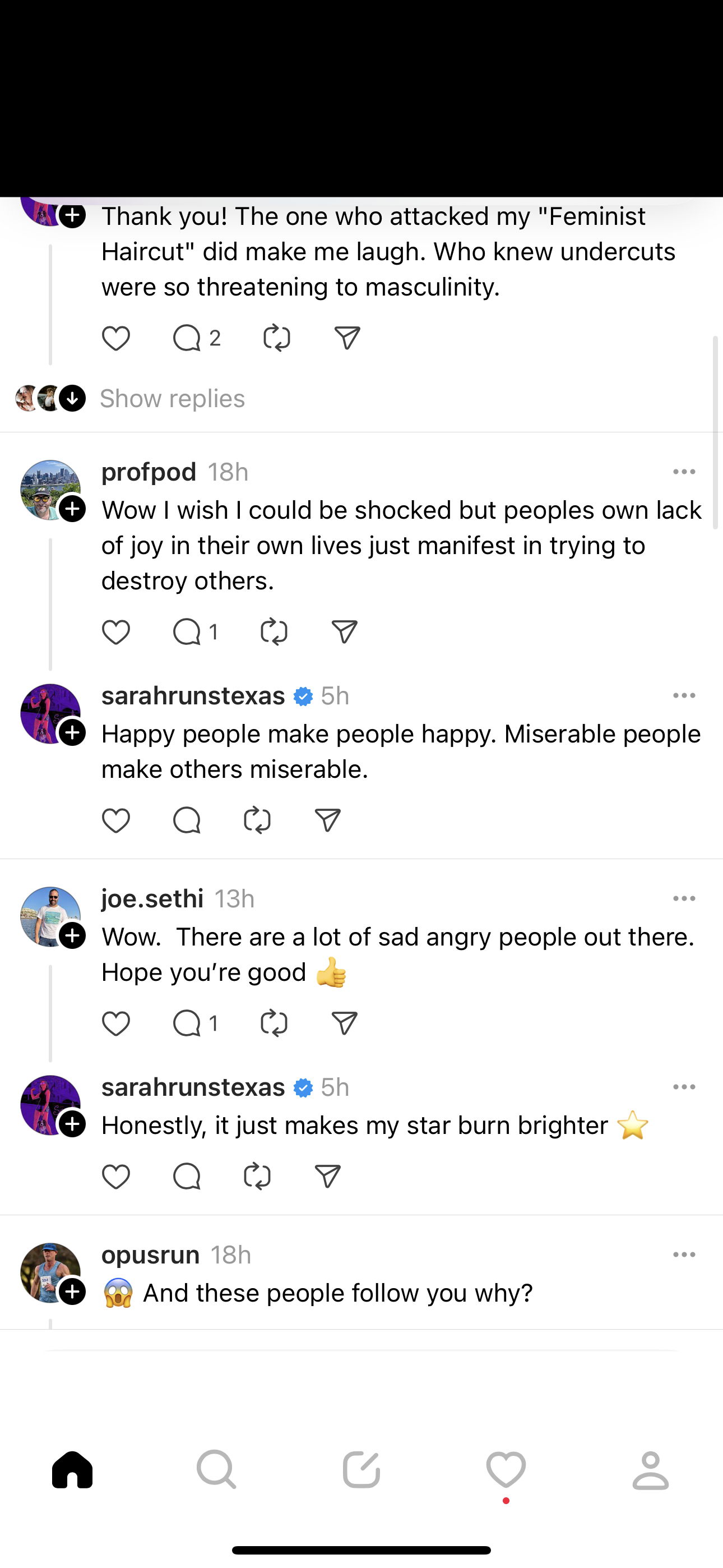The width and height of the screenshot is (723, 1568).
Task: Open more options for profpod's comment
Action: pos(684,472)
